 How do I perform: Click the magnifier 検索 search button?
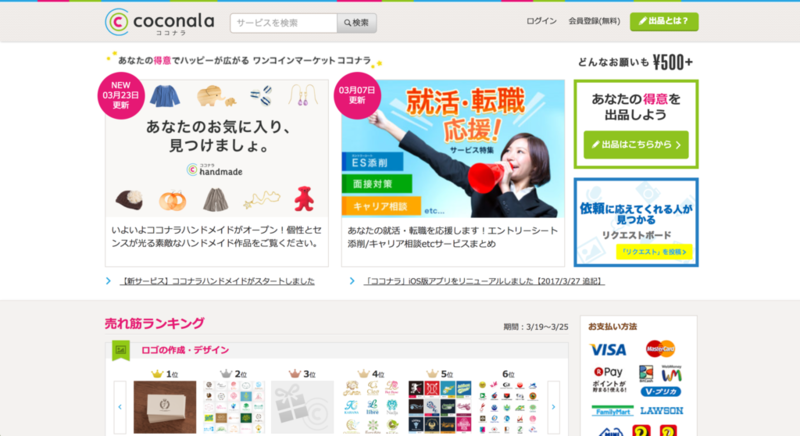tap(357, 23)
